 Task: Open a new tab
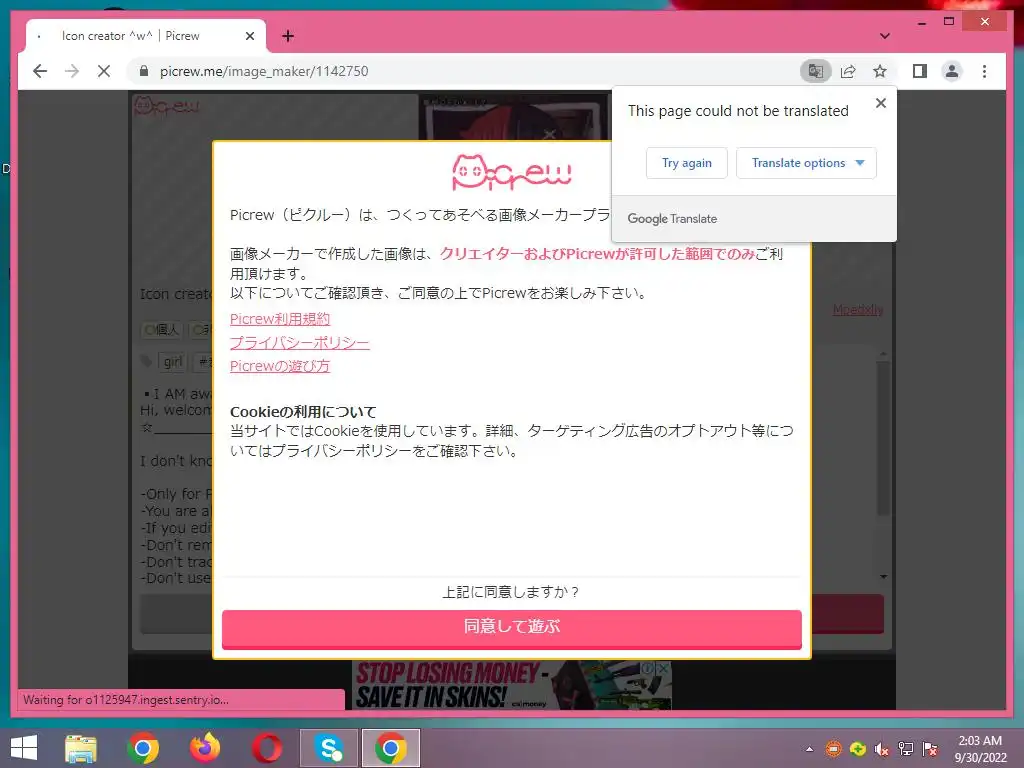[x=288, y=36]
